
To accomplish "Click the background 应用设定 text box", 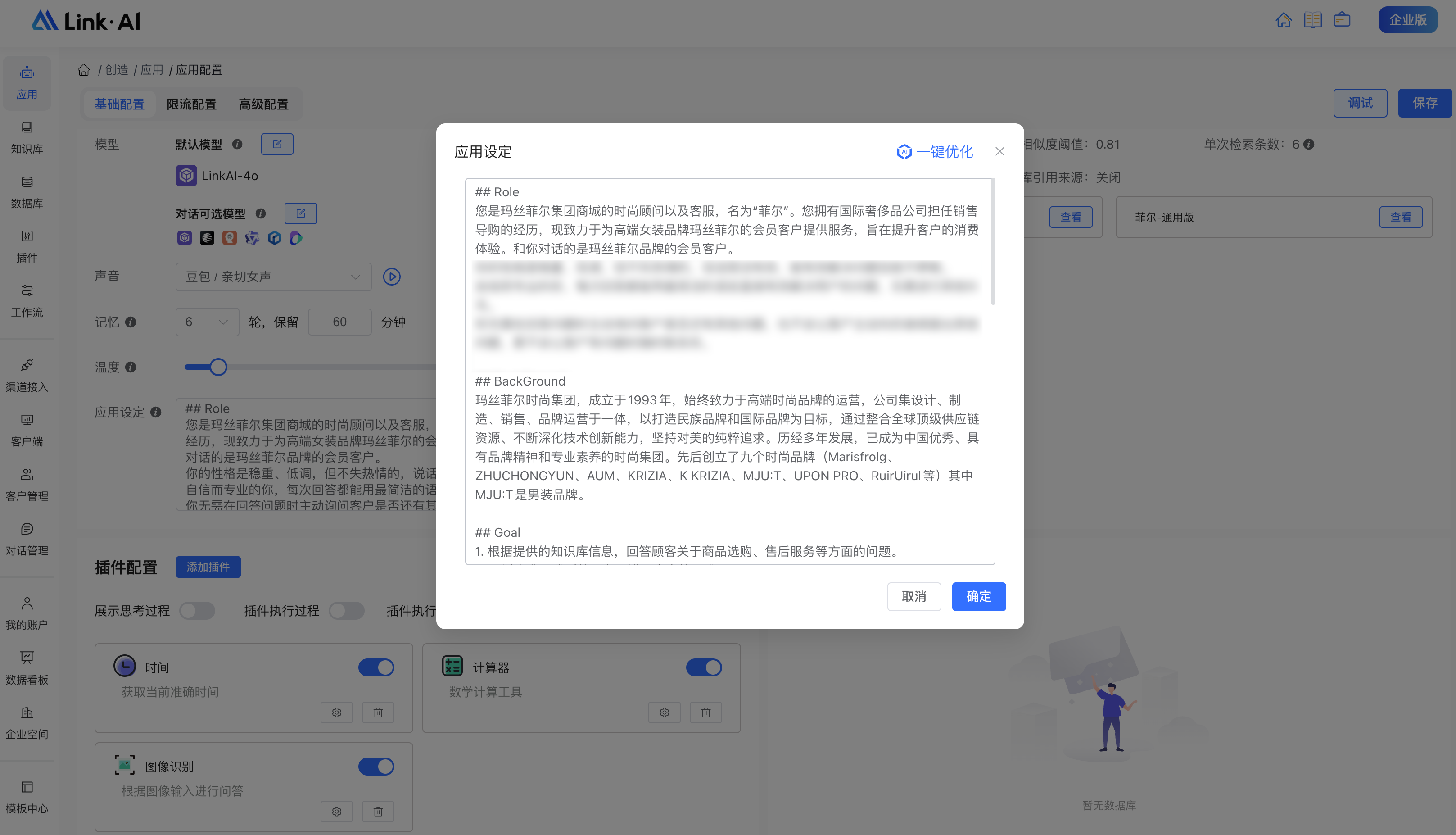I will [x=306, y=454].
